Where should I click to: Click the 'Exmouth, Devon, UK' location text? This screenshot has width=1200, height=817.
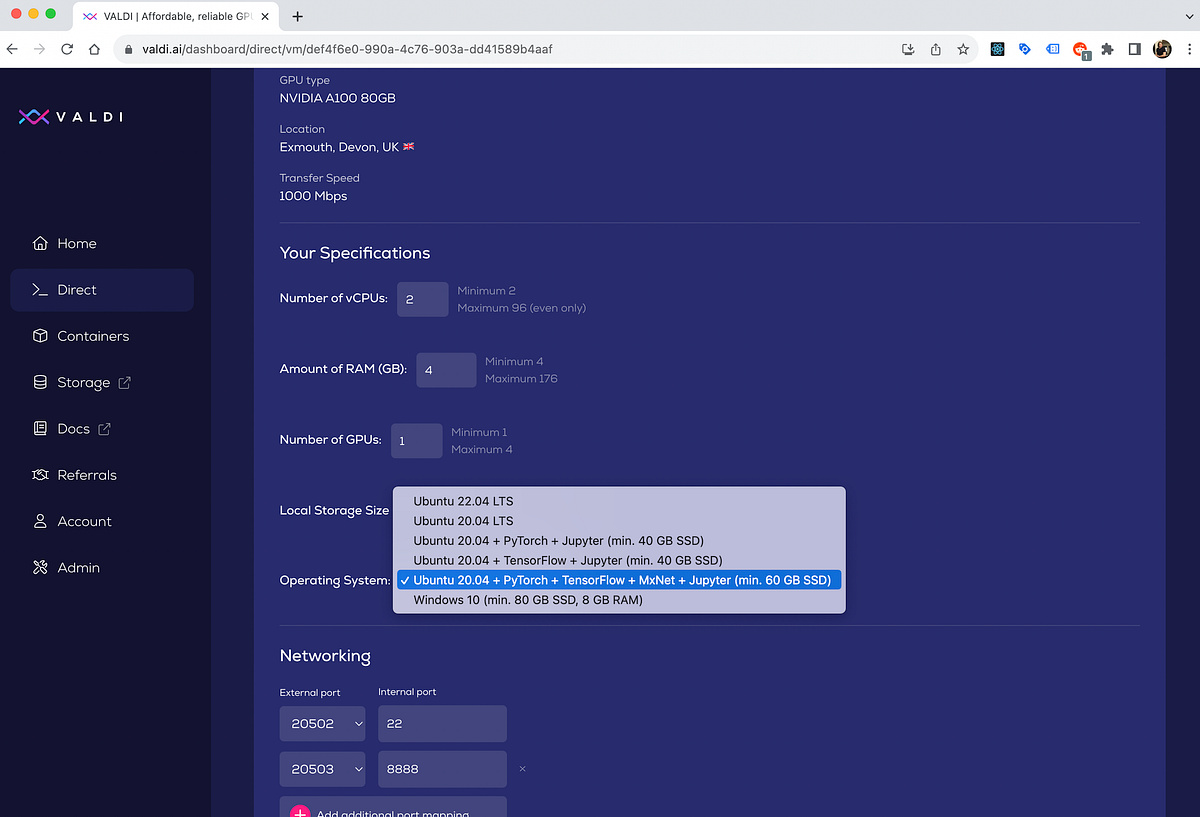point(339,147)
